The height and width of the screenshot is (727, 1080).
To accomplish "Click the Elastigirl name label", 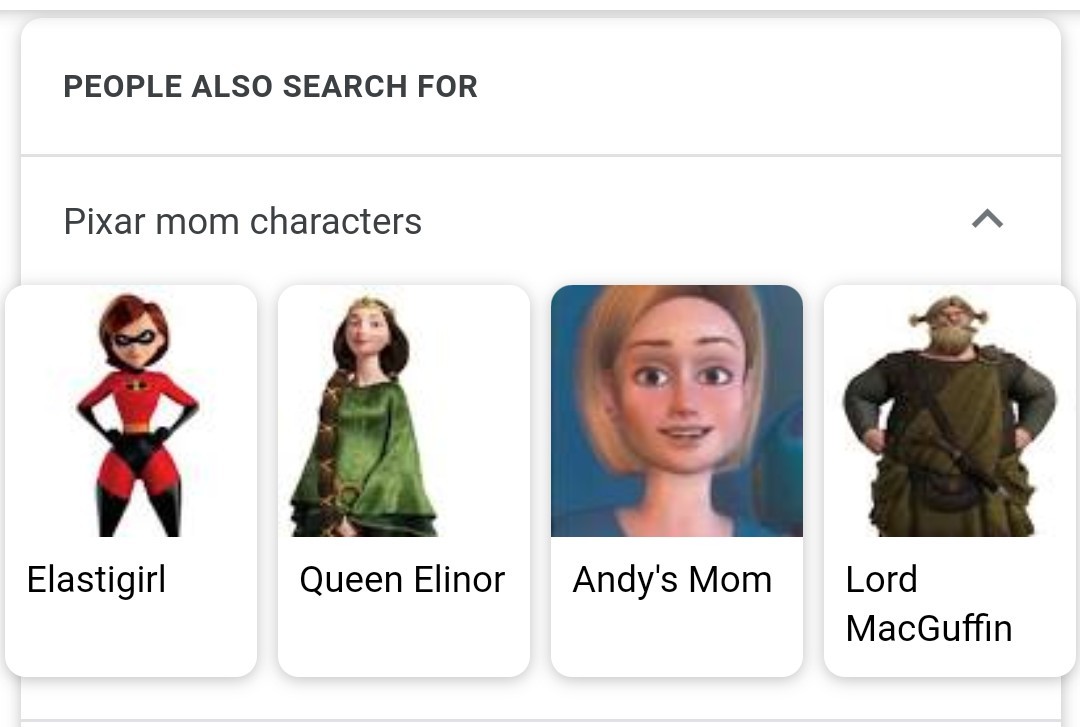I will coord(96,580).
